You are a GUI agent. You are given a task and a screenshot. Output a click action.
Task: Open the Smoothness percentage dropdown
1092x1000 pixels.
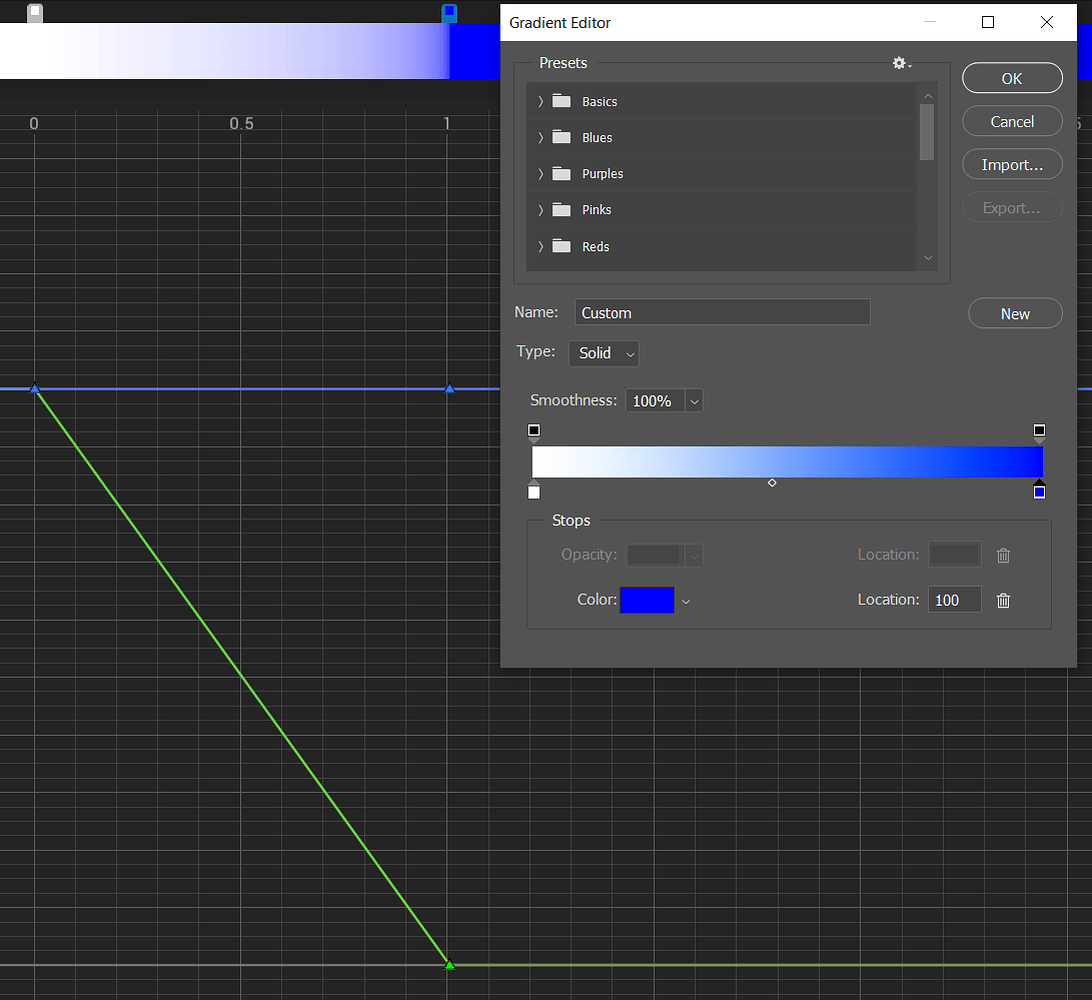pyautogui.click(x=663, y=400)
